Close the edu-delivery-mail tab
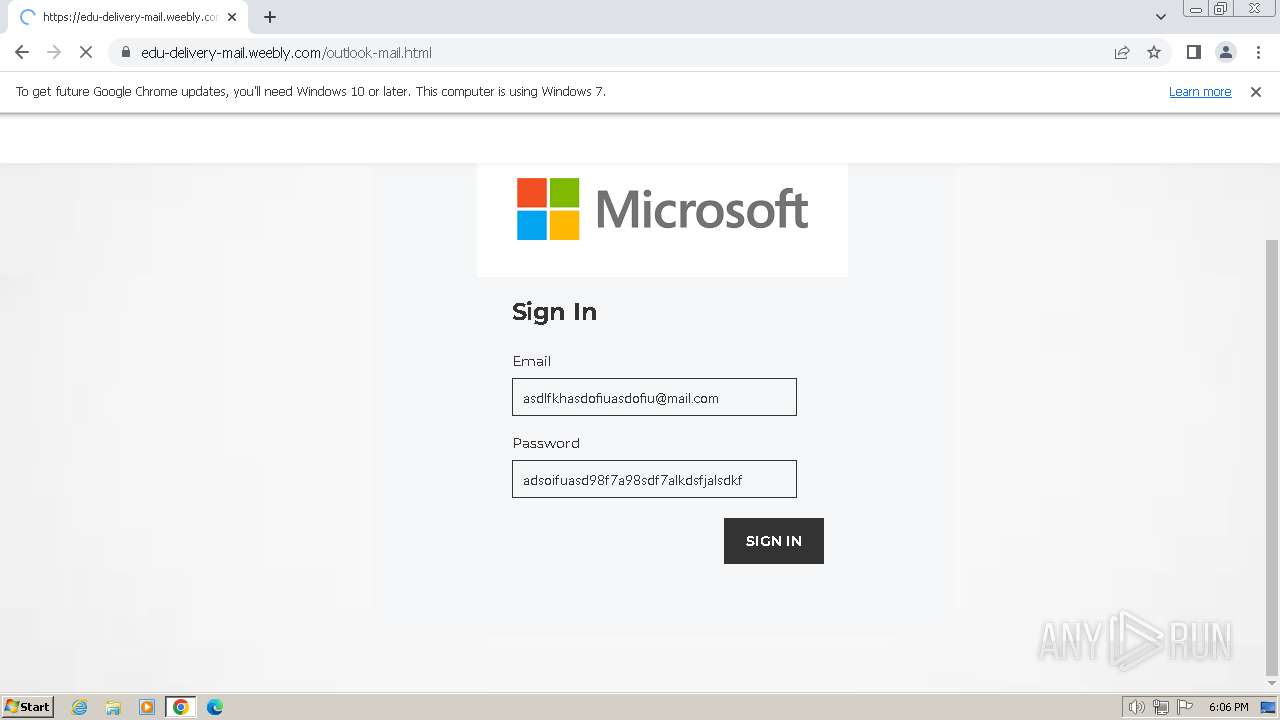 232,17
